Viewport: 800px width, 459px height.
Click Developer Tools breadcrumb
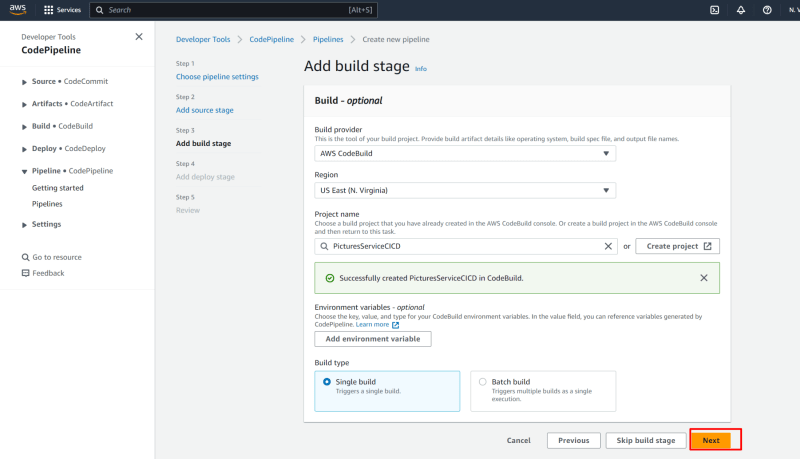coord(203,39)
